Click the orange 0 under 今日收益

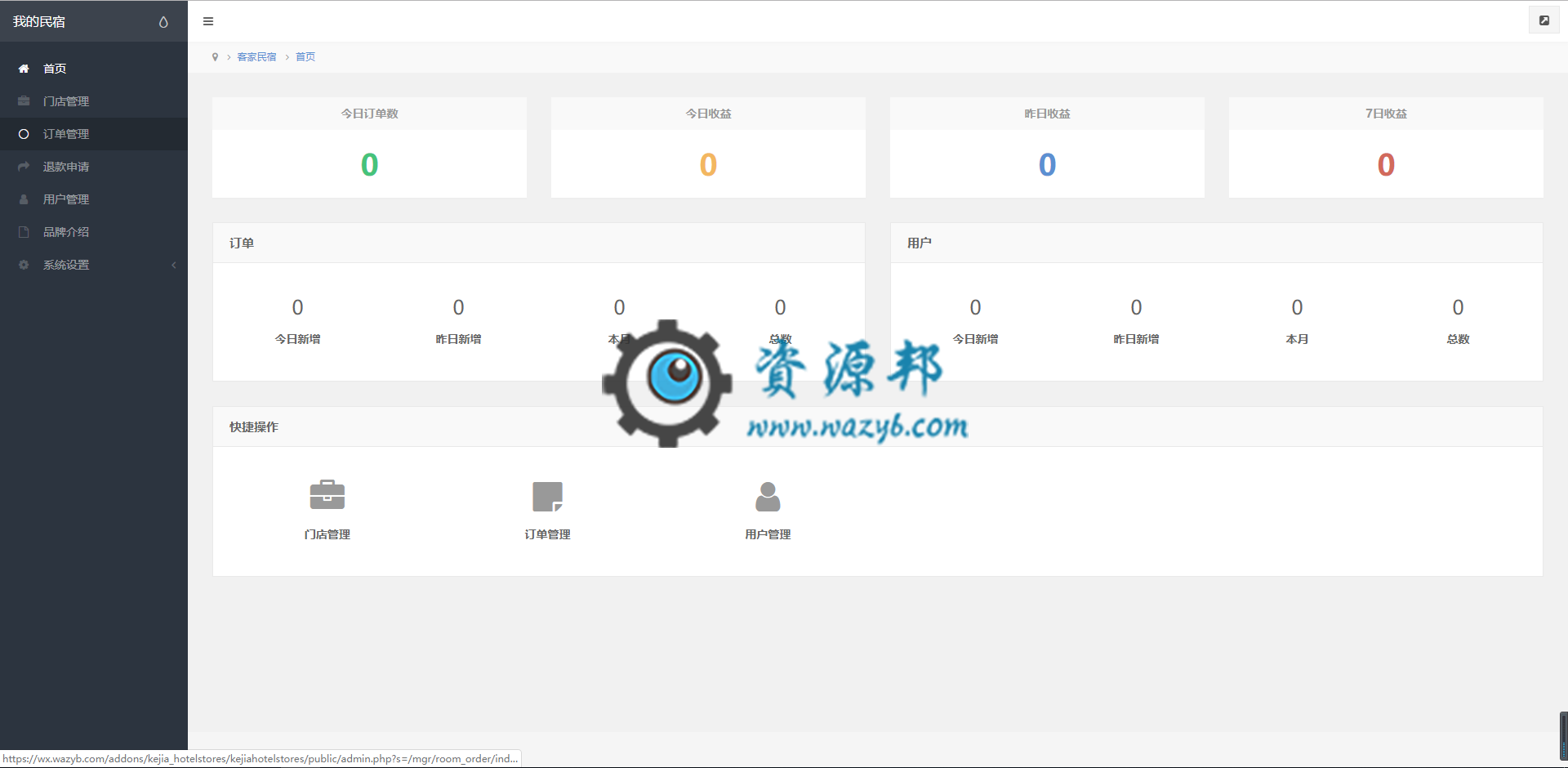coord(709,165)
